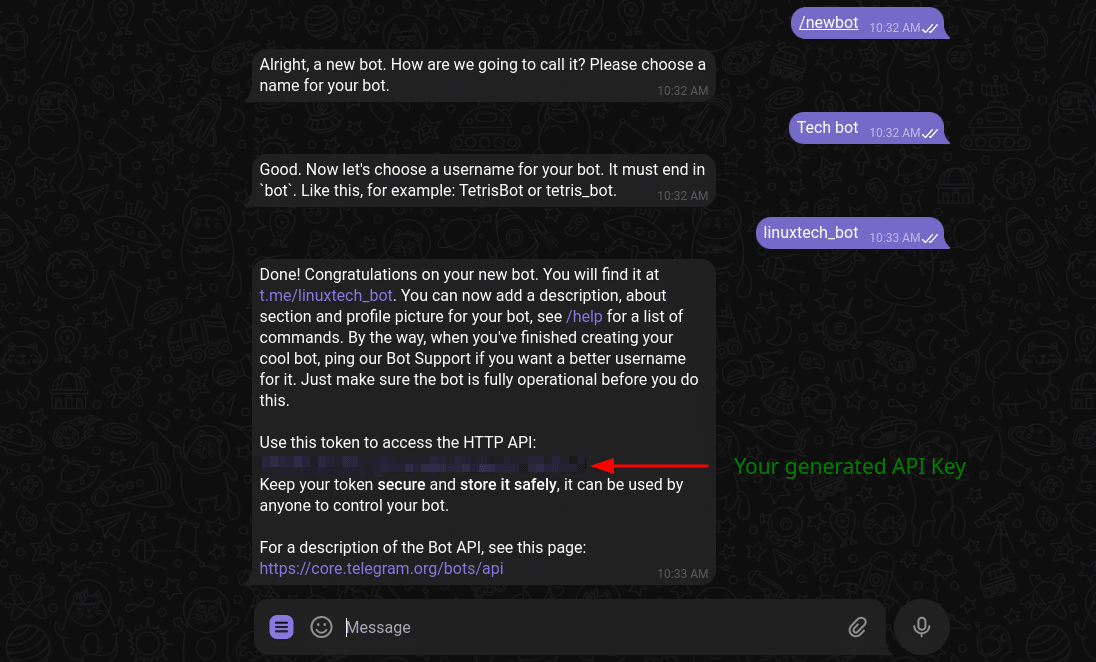Select the sent "Tech bot" message bubble
The image size is (1096, 662).
point(827,127)
